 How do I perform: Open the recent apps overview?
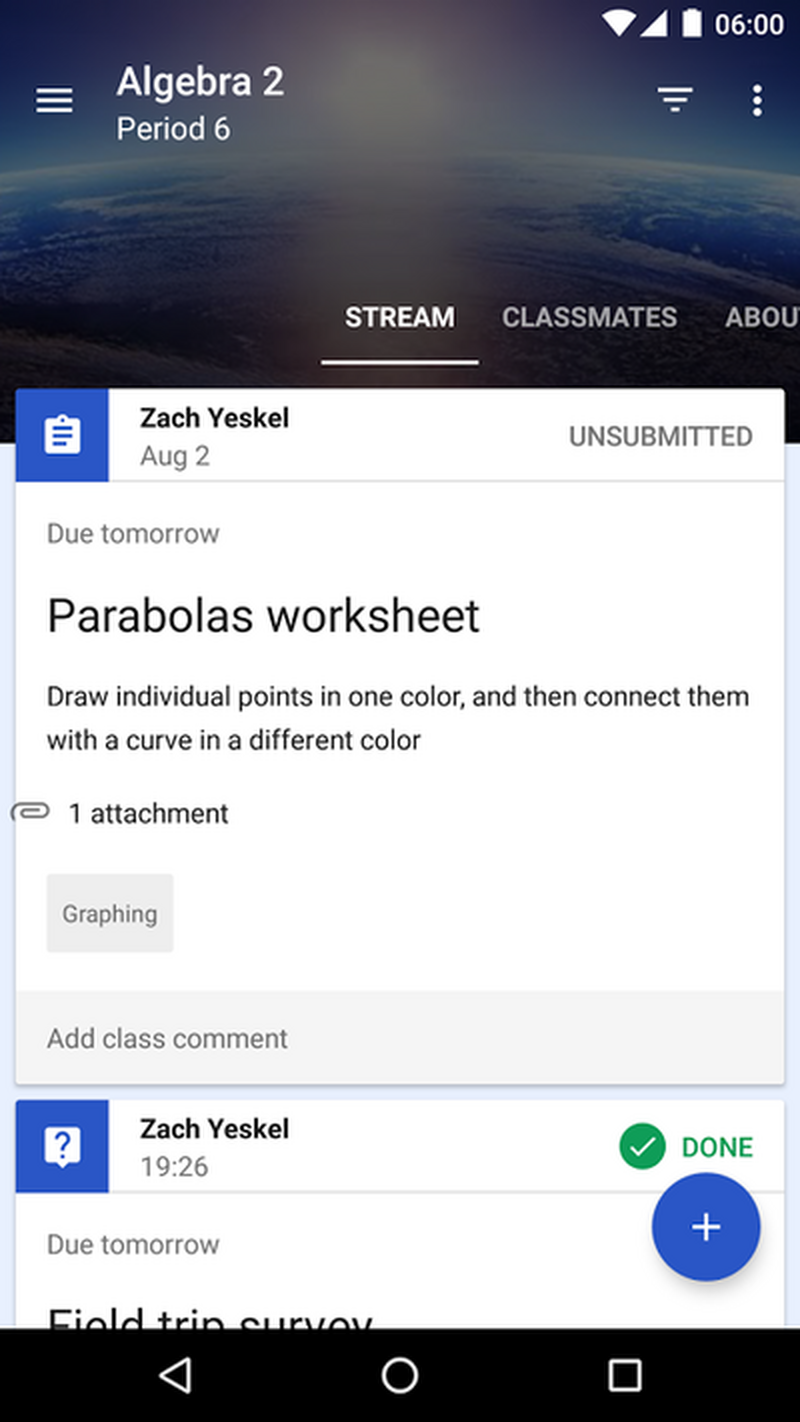624,1376
